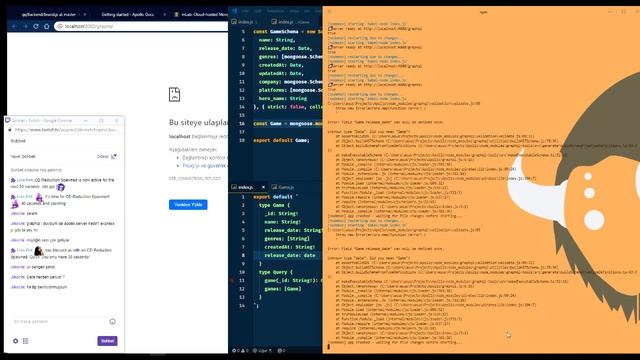This screenshot has height=360, width=640.
Task: Click 'const GameSchema' line in upper editor
Action: coord(287,31)
